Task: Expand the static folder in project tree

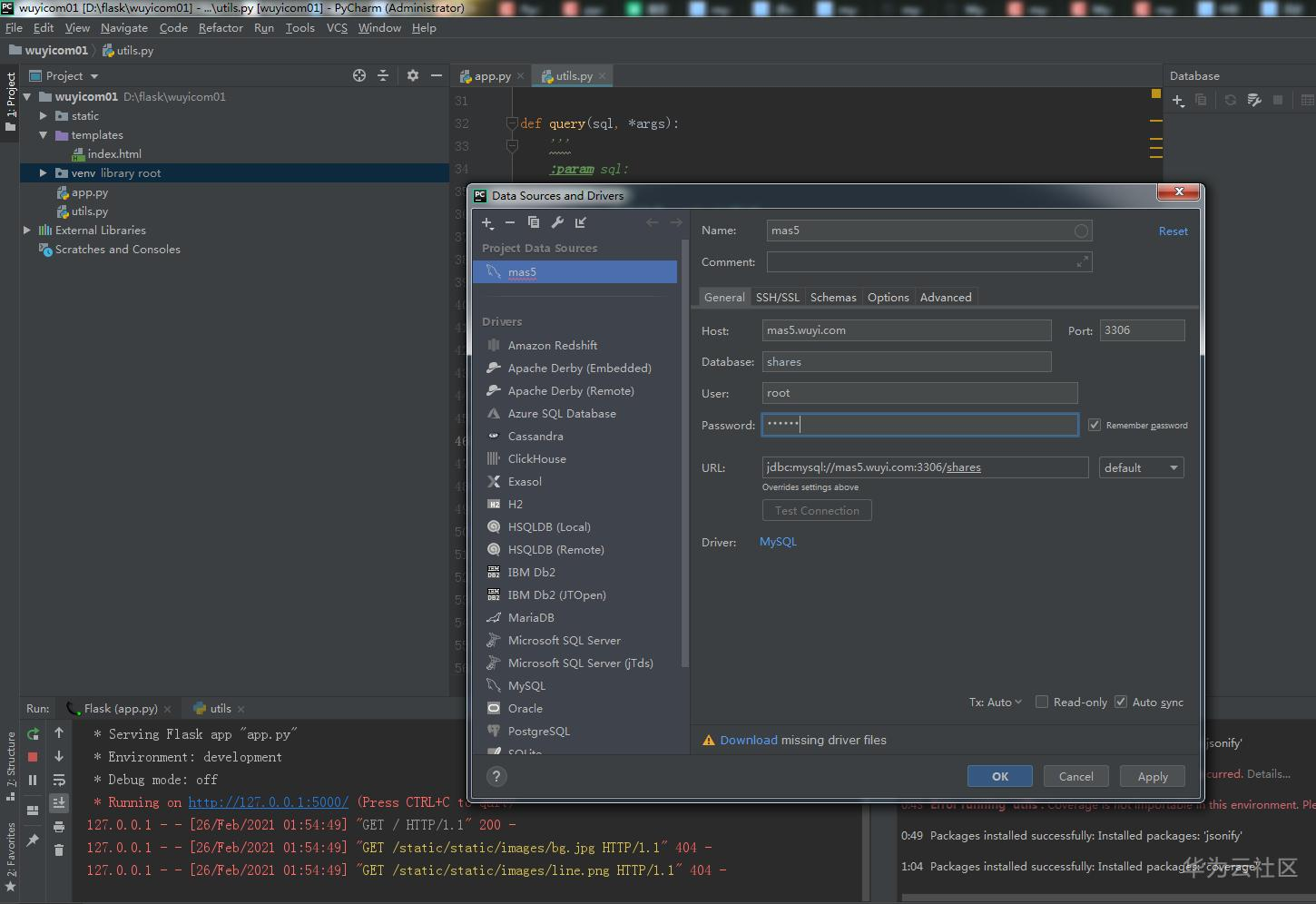Action: (x=43, y=116)
